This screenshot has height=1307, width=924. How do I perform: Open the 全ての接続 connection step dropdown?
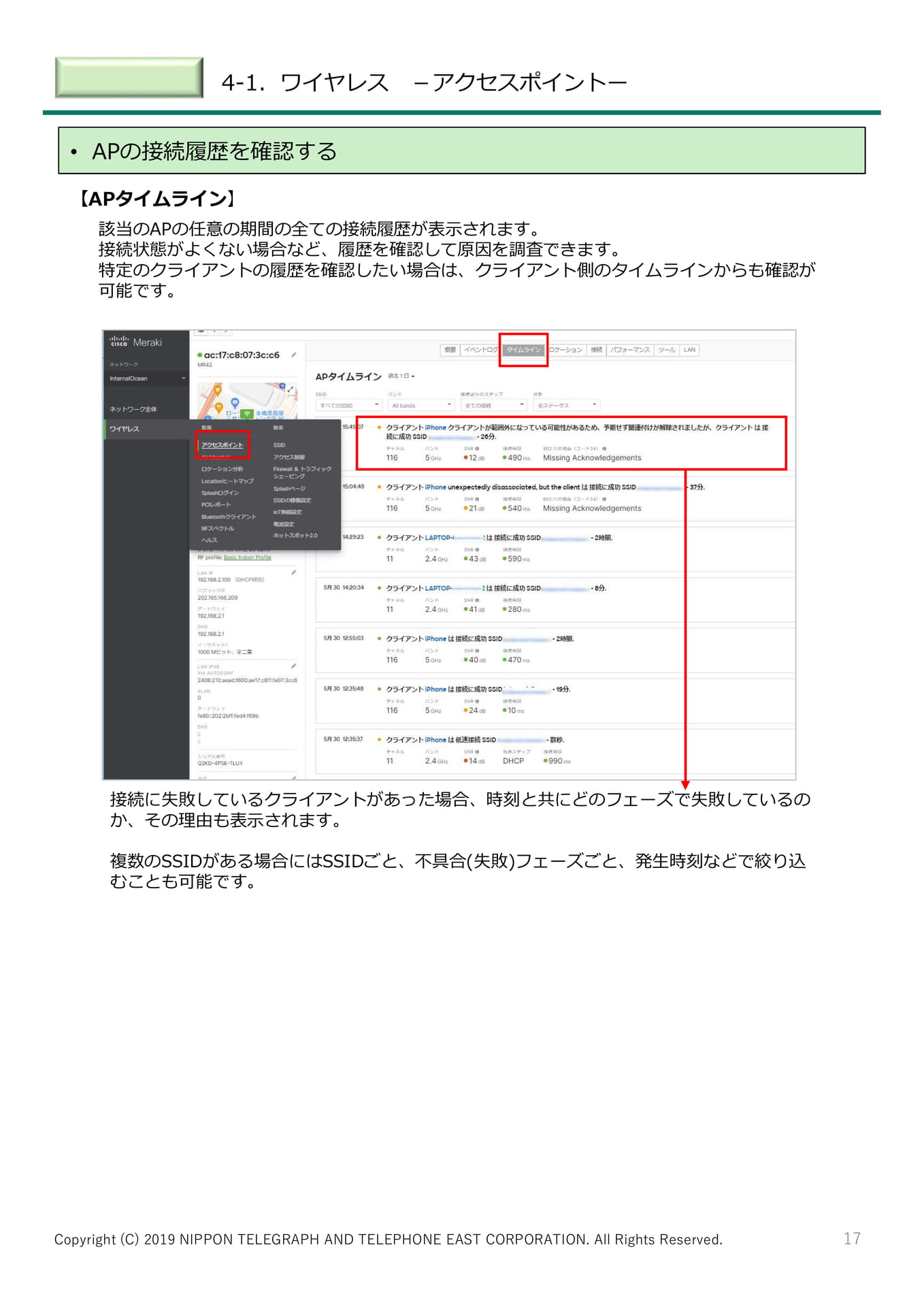tap(493, 405)
